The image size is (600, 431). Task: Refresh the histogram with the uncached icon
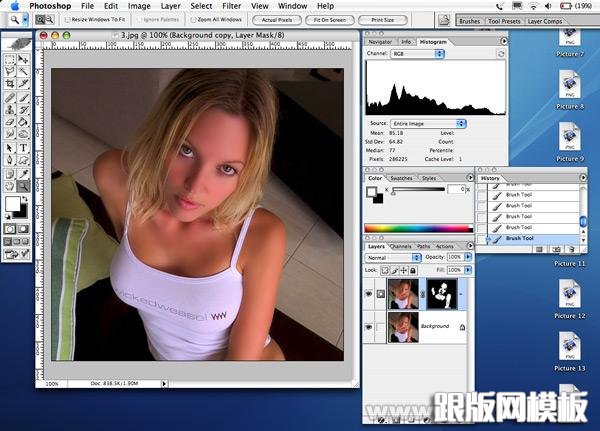[x=501, y=54]
